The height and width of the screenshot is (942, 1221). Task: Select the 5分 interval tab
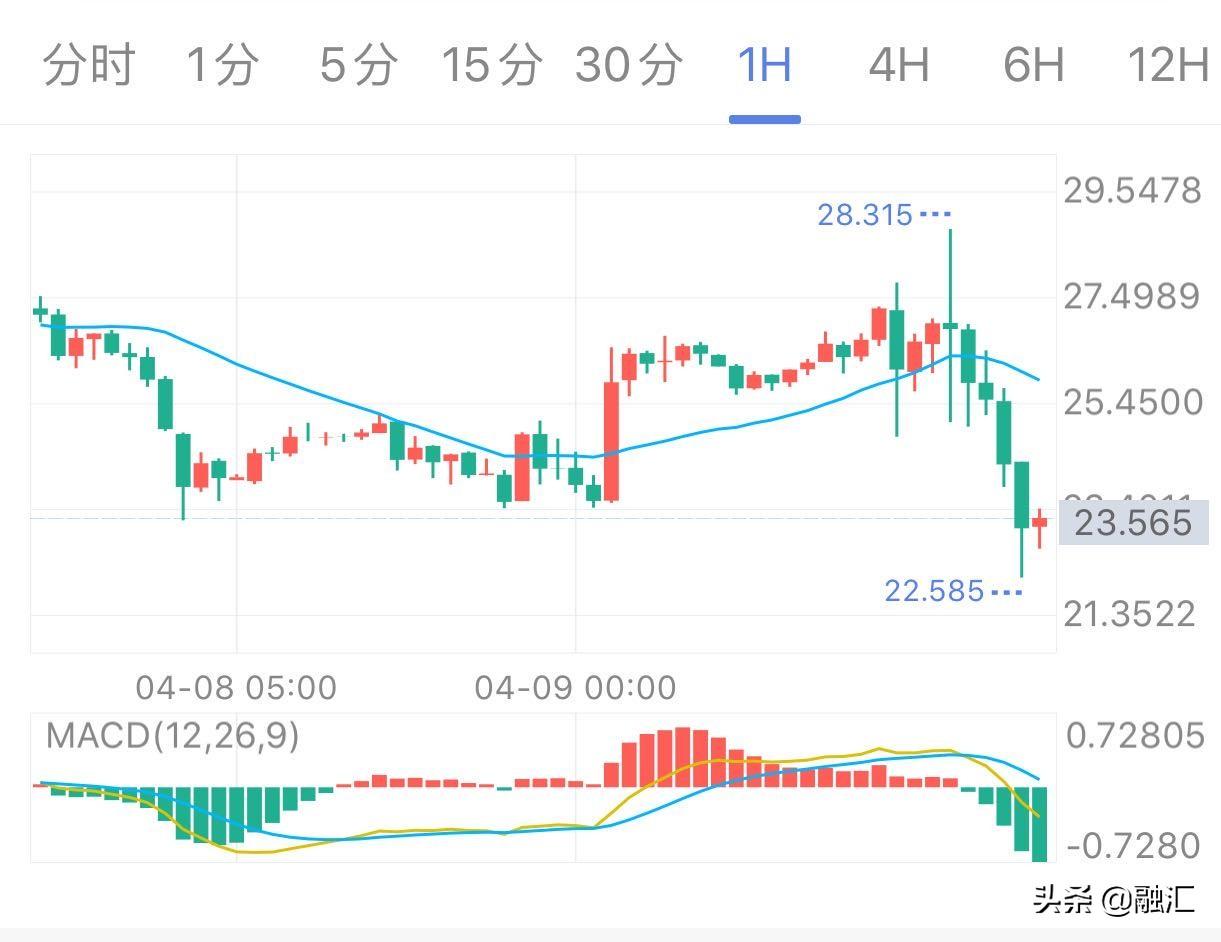[x=357, y=66]
